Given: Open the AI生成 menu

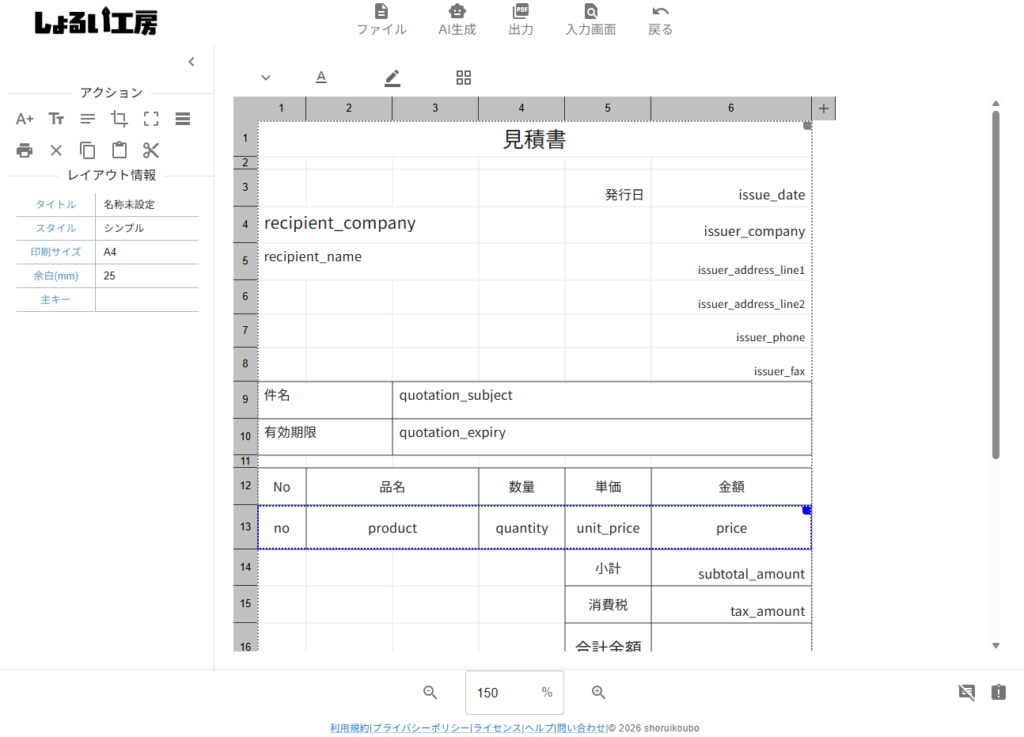Looking at the screenshot, I should [x=457, y=19].
